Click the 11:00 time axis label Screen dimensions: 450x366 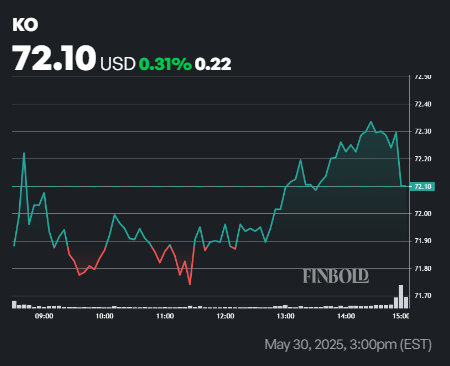tap(165, 316)
